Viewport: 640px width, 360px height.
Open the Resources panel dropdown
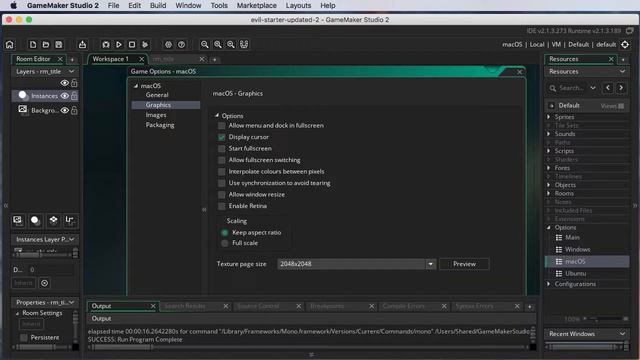pyautogui.click(x=622, y=71)
